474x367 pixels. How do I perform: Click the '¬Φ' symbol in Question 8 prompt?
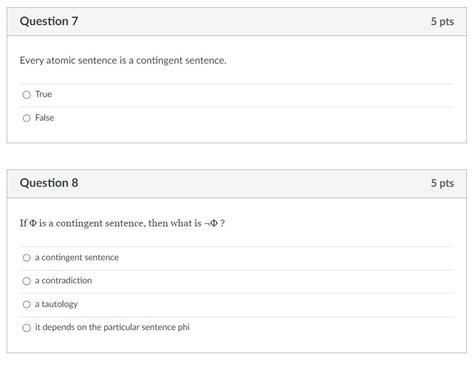(x=211, y=223)
